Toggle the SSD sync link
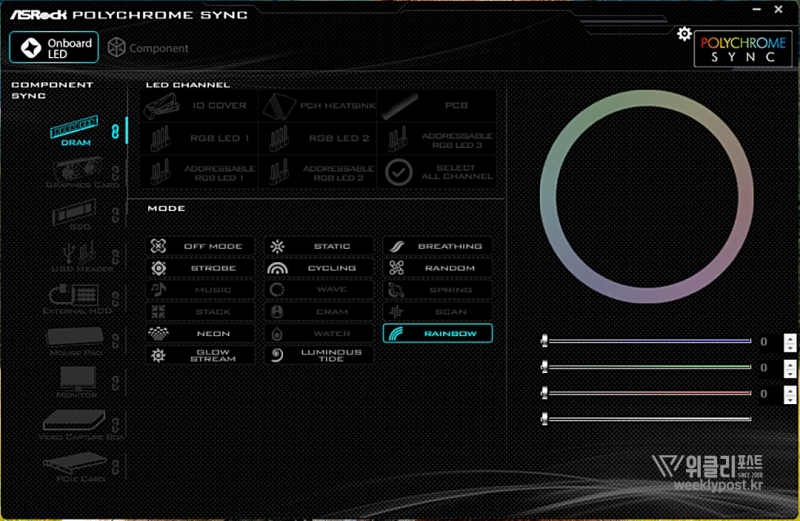 point(116,215)
